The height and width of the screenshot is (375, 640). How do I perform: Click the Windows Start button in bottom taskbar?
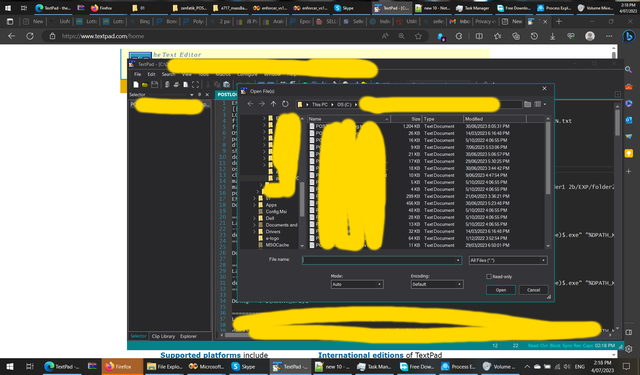[x=10, y=366]
